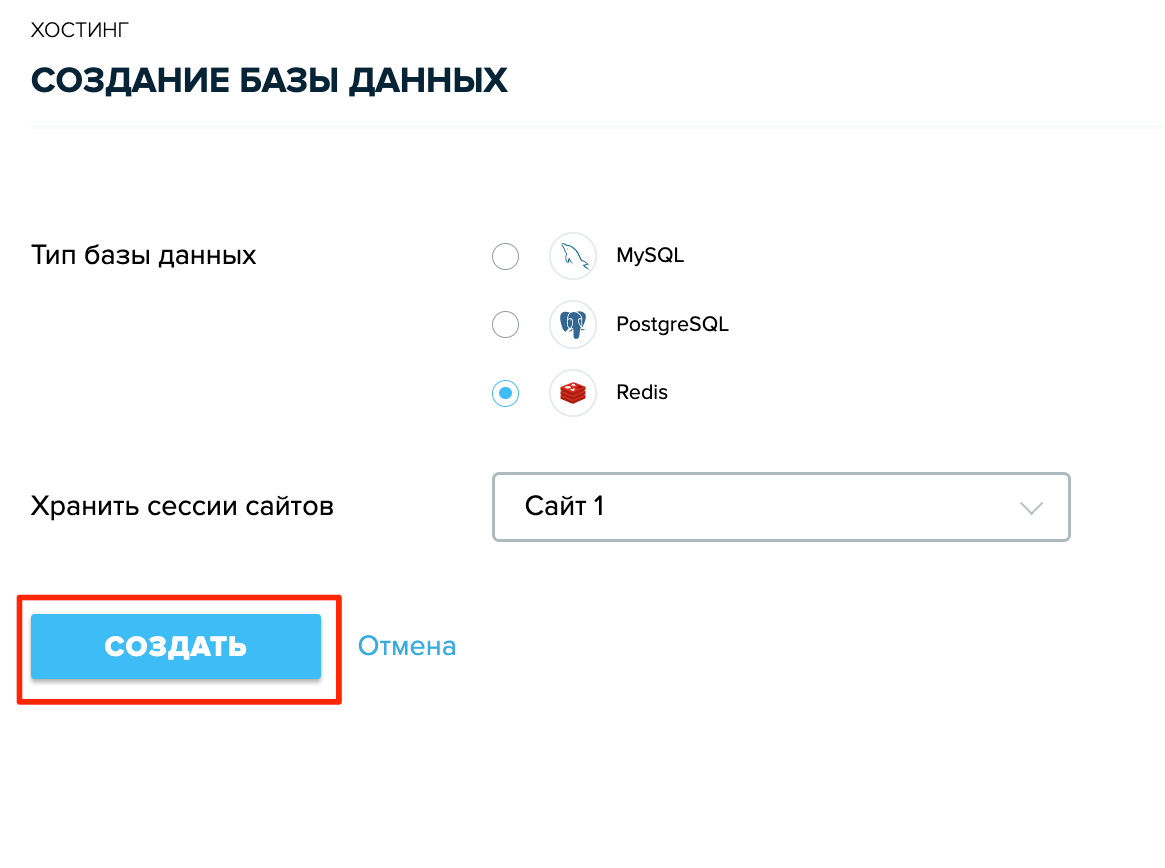Choose the PostgreSQL radio button
This screenshot has width=1165, height=868.
505,324
